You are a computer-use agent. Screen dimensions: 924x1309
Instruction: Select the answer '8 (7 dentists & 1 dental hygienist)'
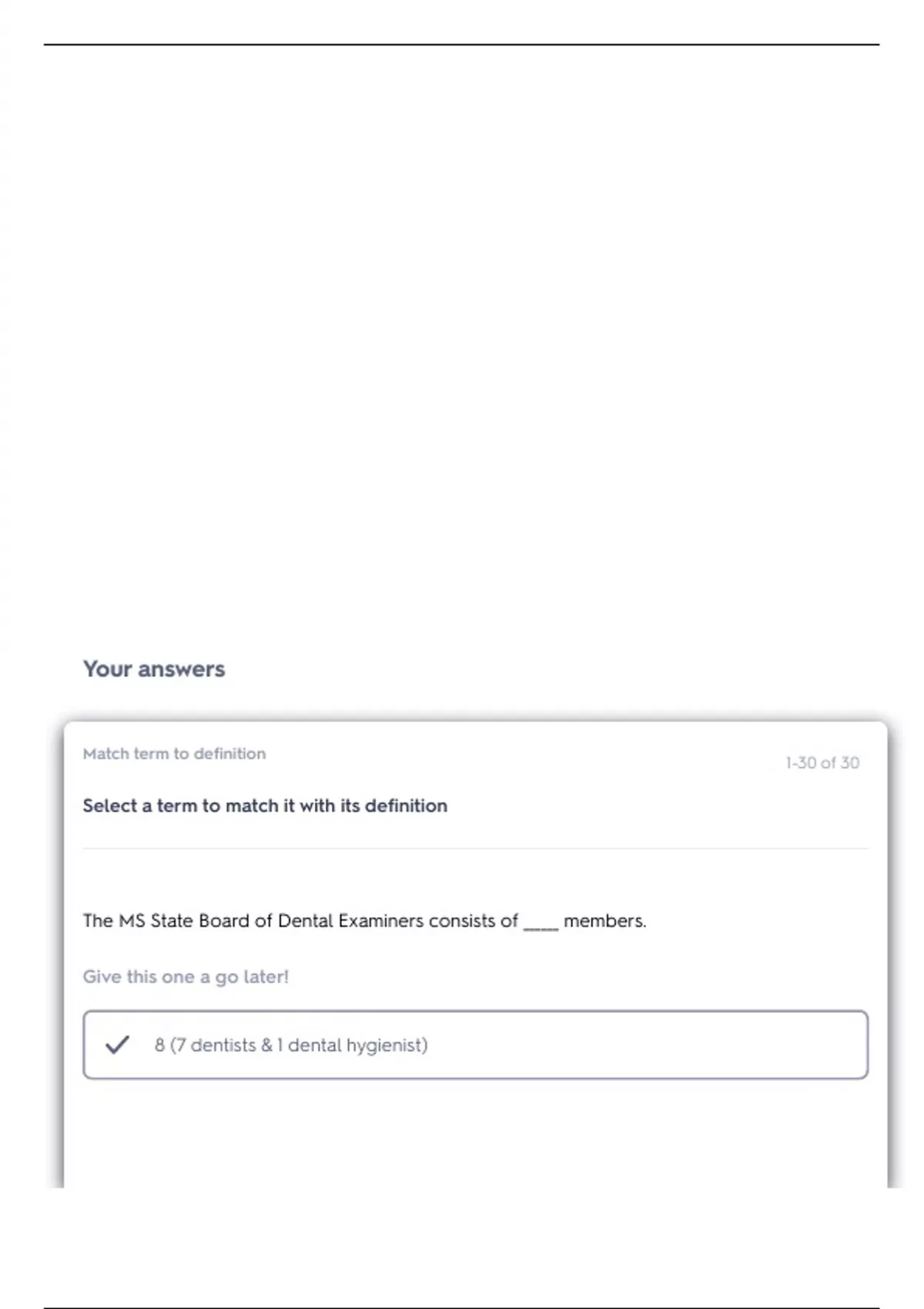pyautogui.click(x=290, y=1045)
